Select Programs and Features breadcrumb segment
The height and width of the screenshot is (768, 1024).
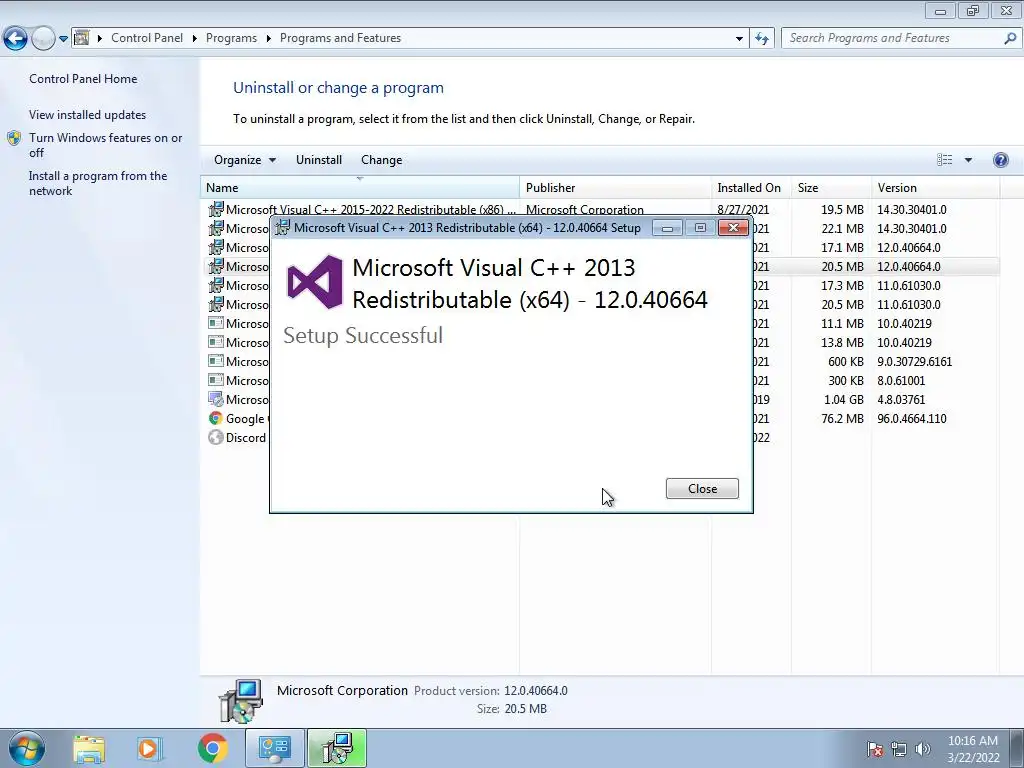340,38
